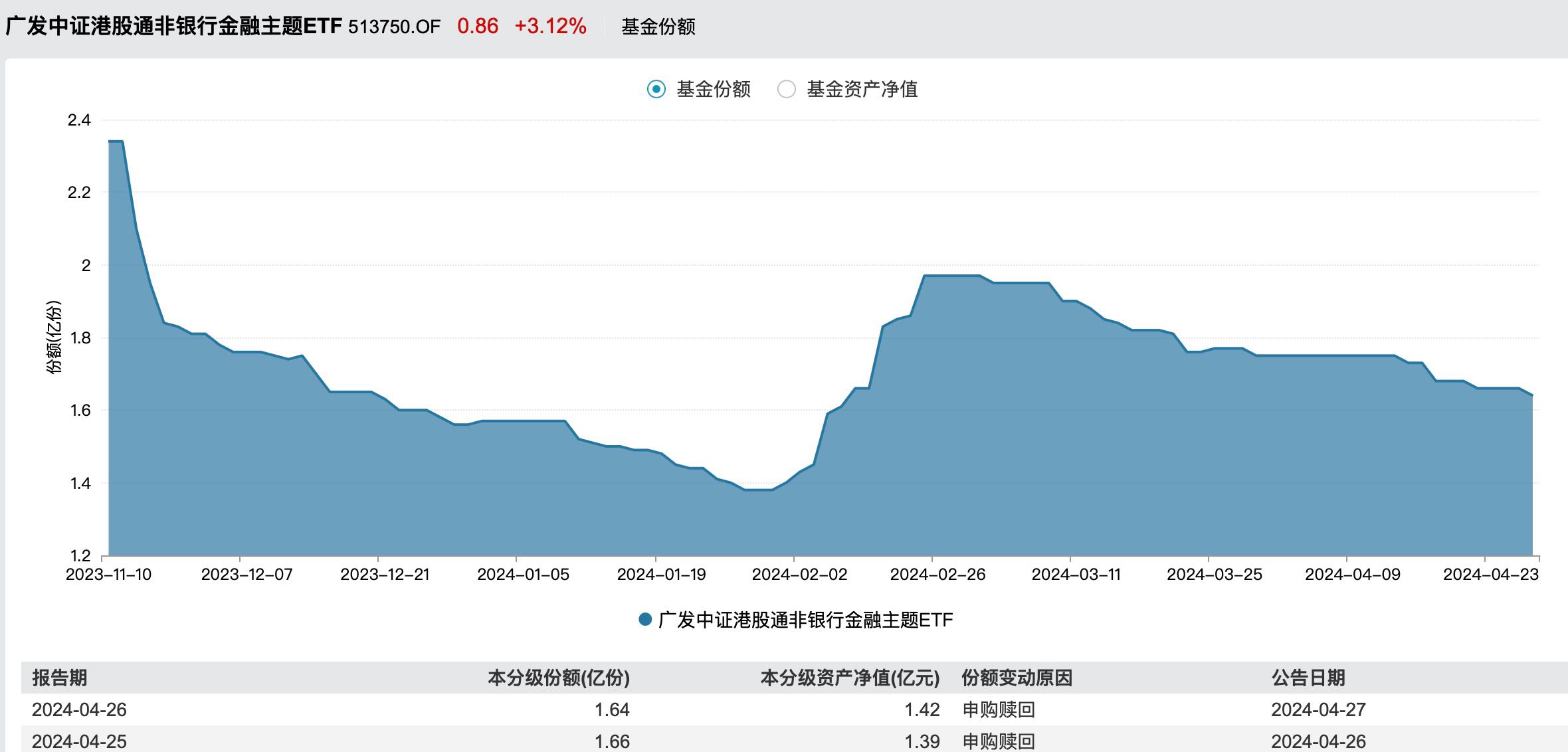Click the y-axis title 份额(亿份)

click(54, 337)
